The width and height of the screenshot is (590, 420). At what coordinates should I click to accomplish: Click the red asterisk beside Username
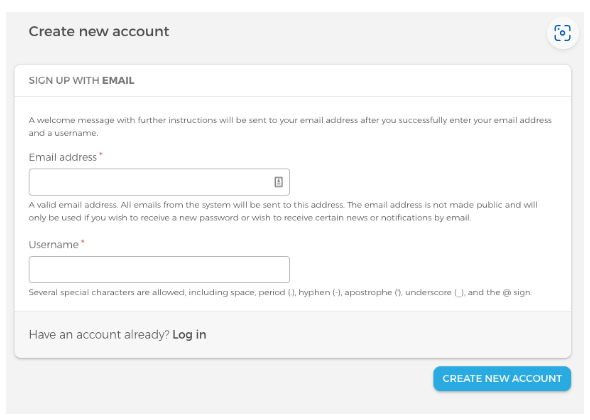pos(82,242)
